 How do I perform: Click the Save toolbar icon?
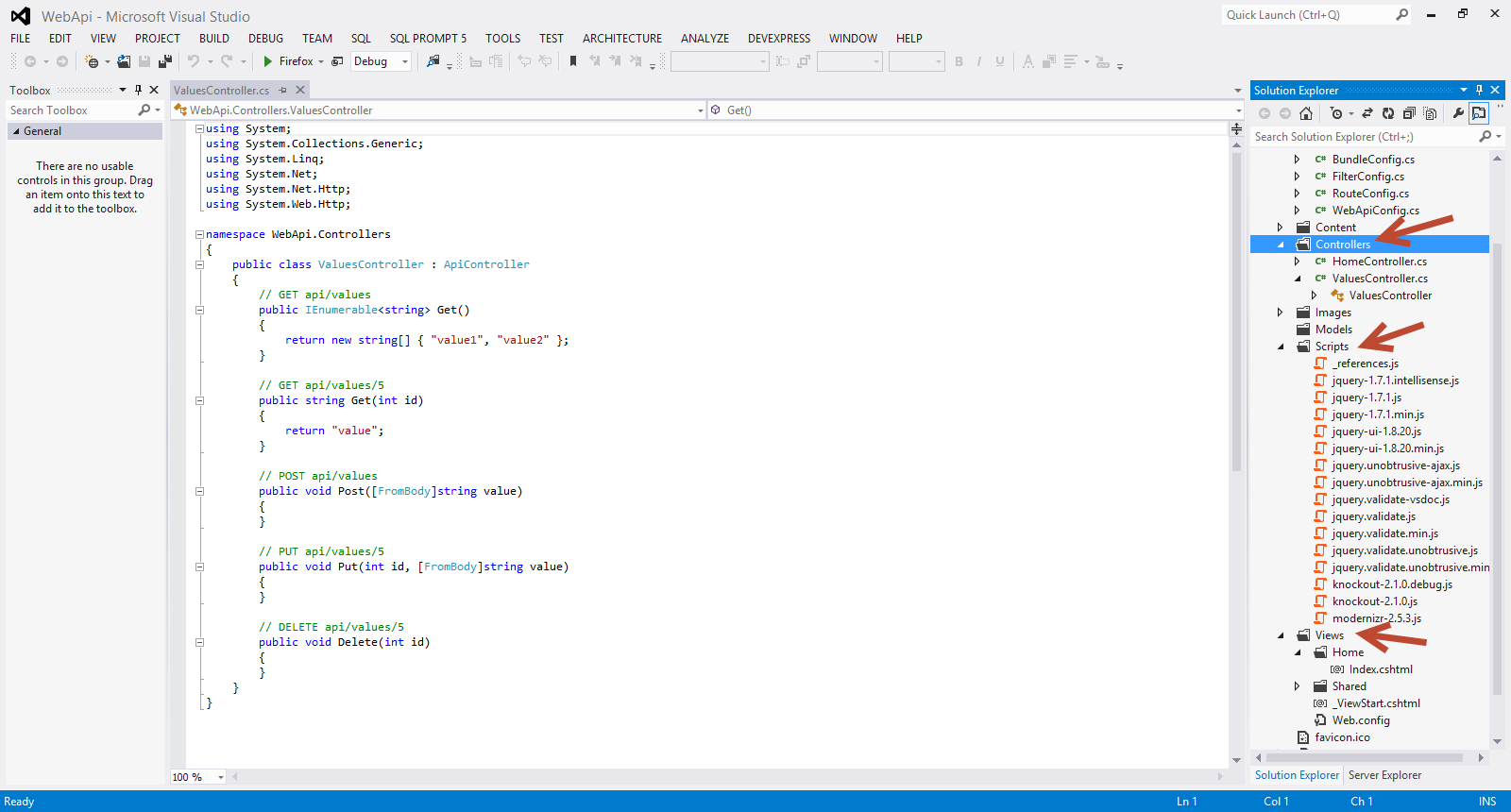pos(144,61)
